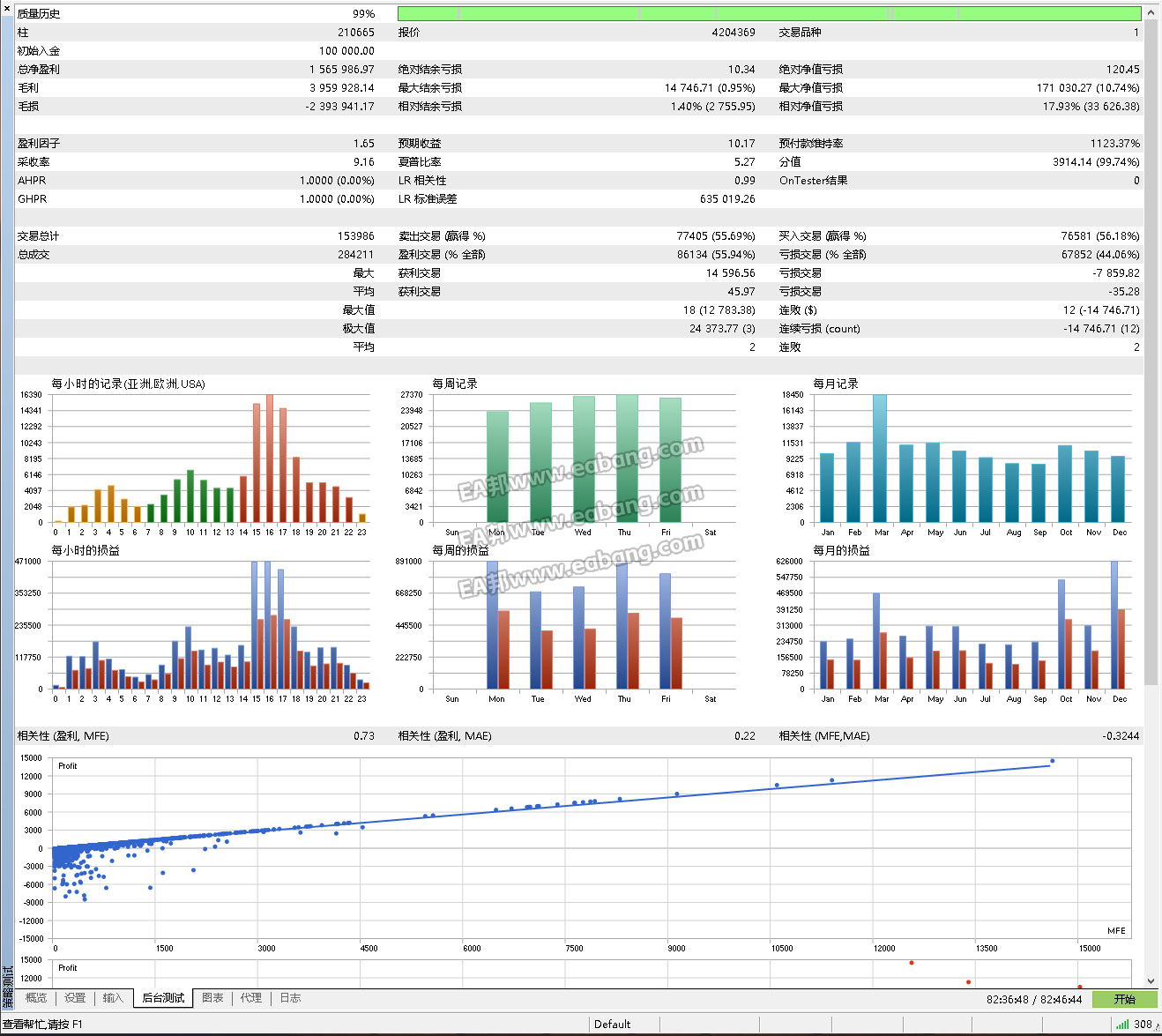The height and width of the screenshot is (1036, 1162).
Task: Show the 日志 tab
Action: coord(290,998)
